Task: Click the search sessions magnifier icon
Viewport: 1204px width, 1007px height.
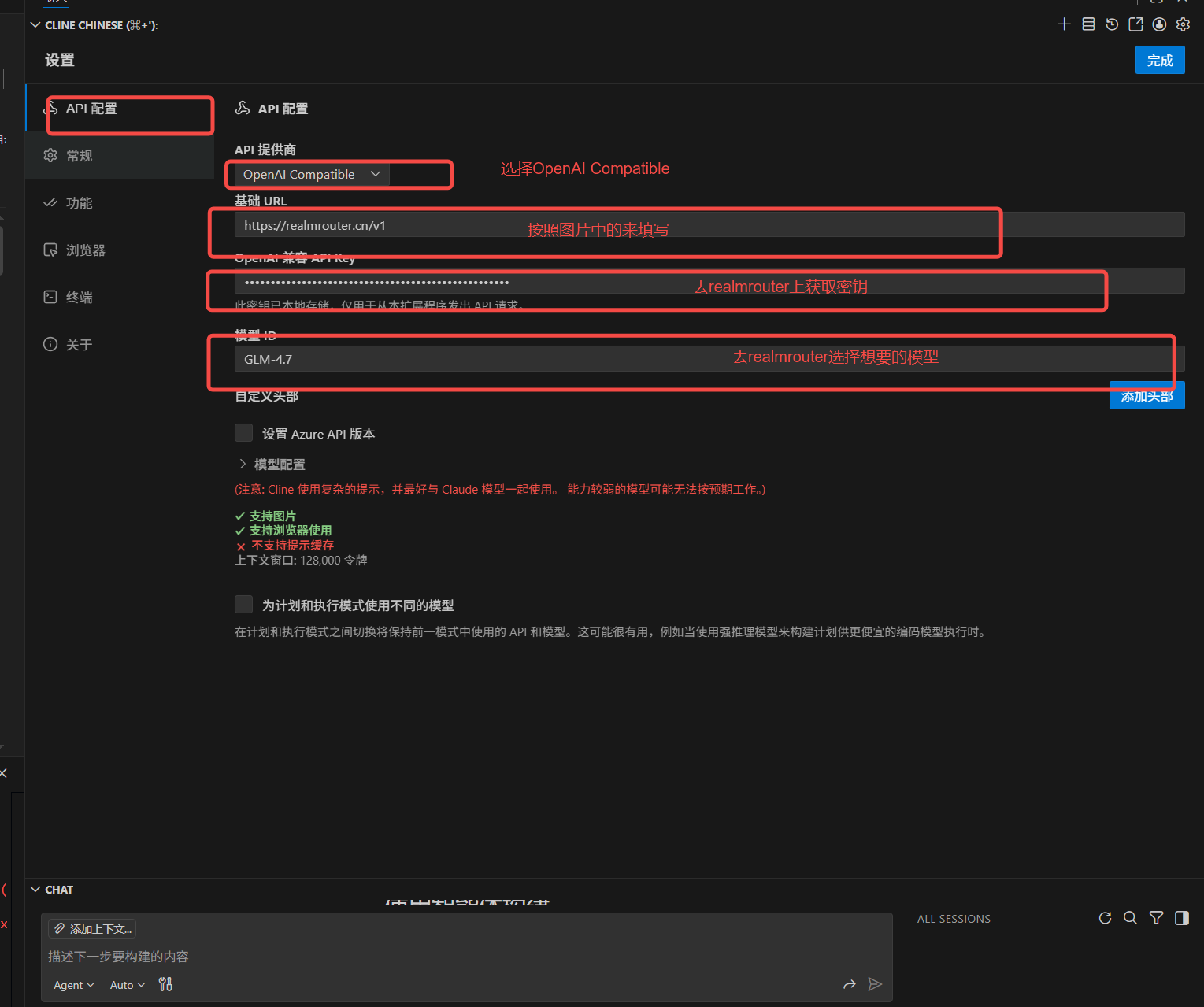Action: pyautogui.click(x=1130, y=918)
